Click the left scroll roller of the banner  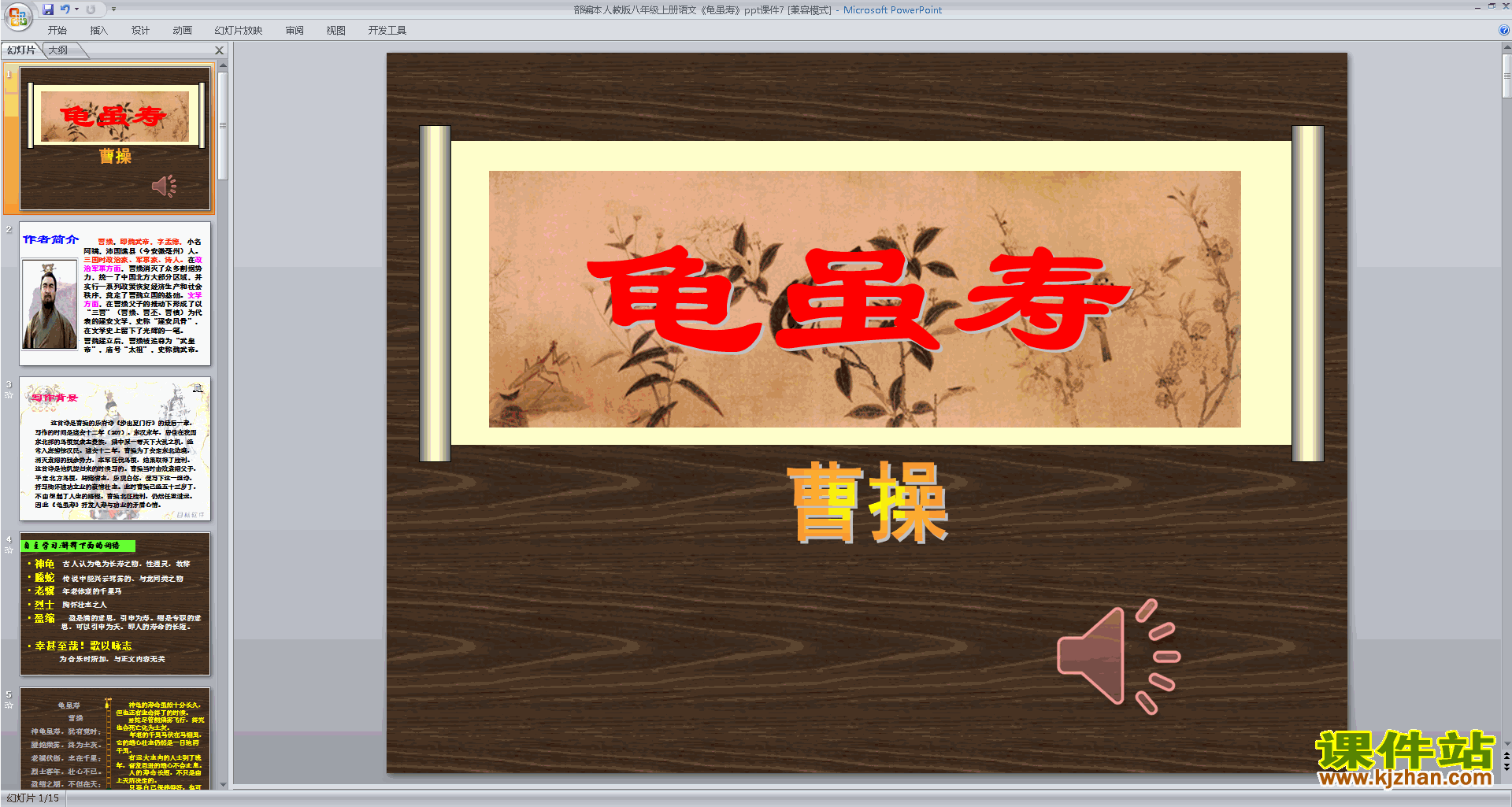pos(435,294)
